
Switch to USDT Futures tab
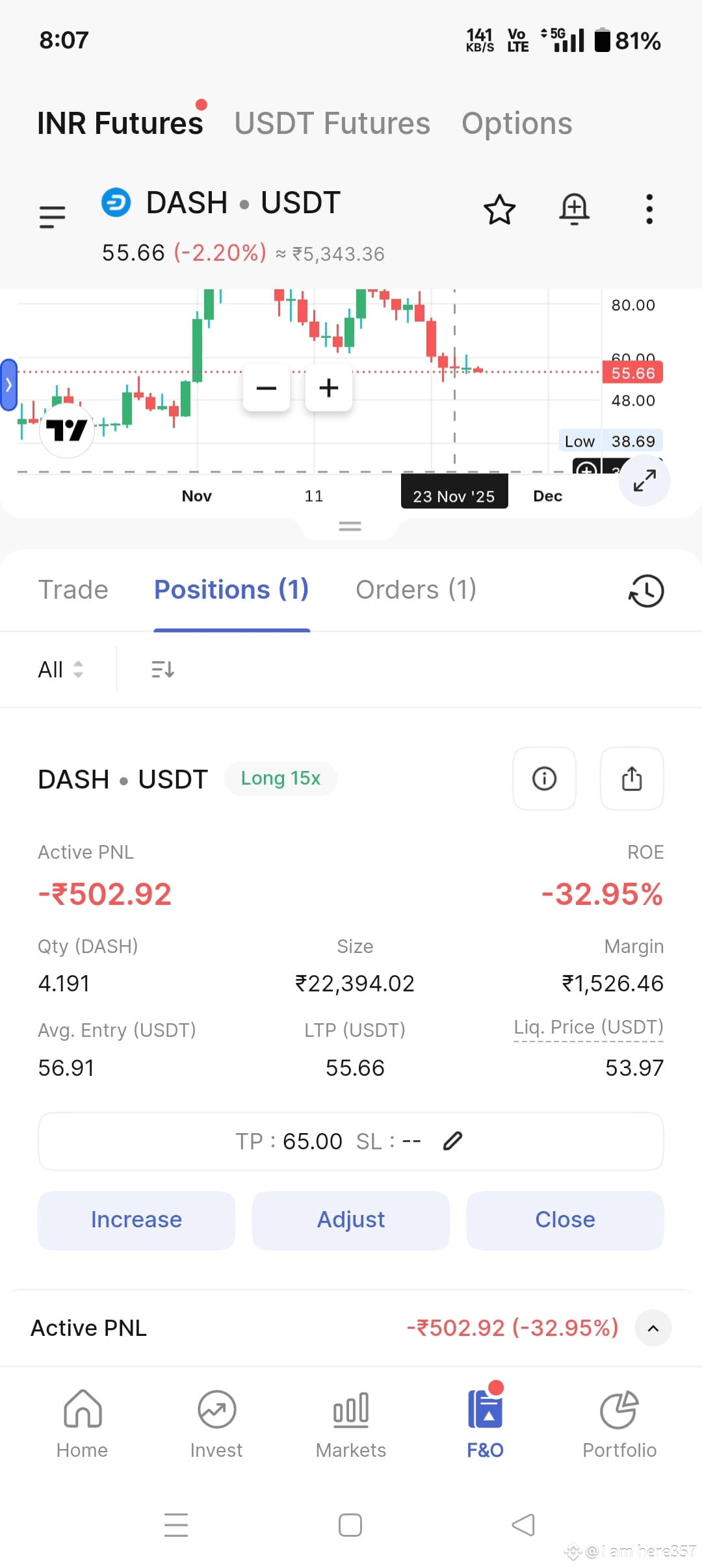point(332,124)
